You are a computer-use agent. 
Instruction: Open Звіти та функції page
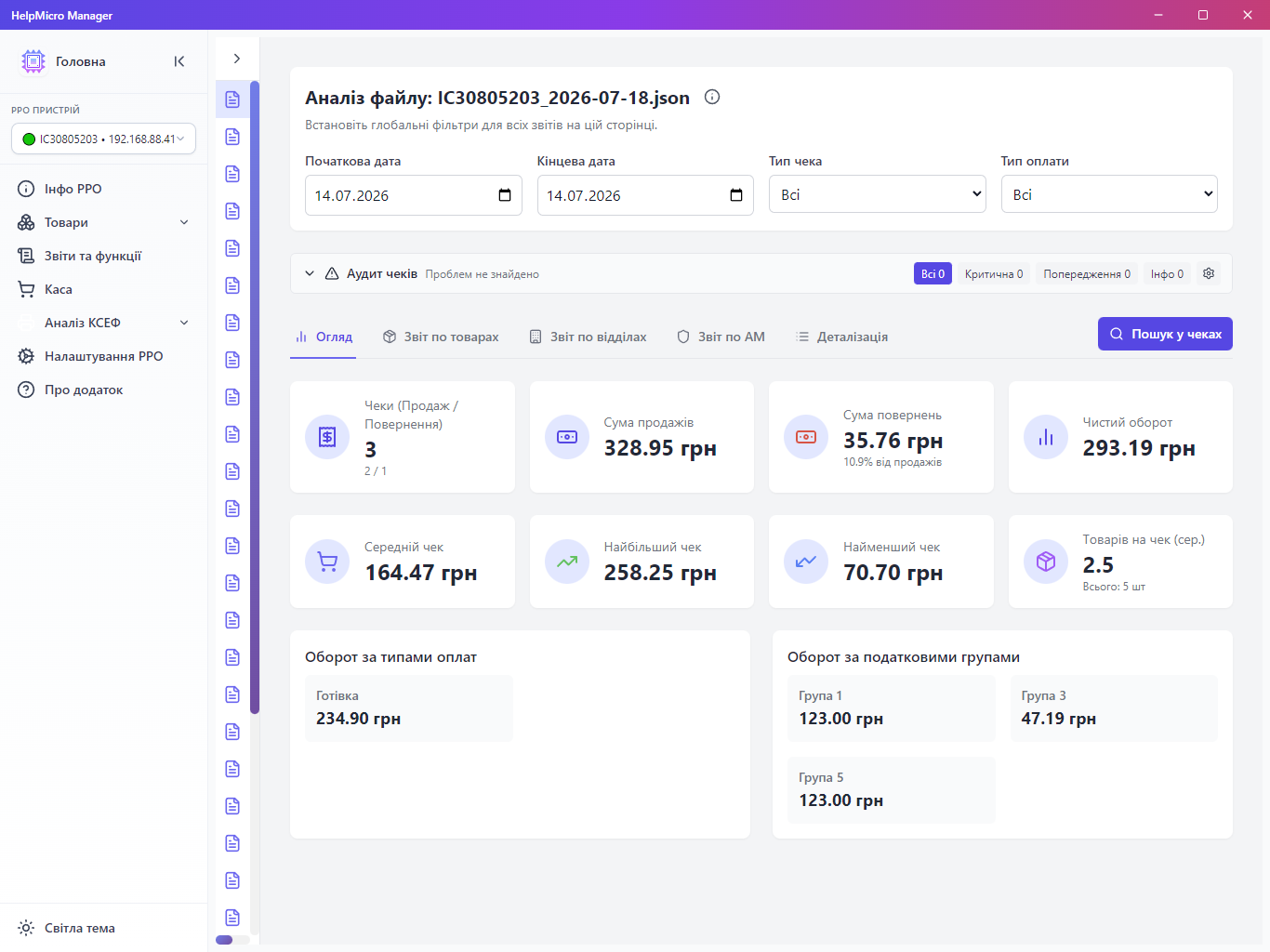point(103,256)
